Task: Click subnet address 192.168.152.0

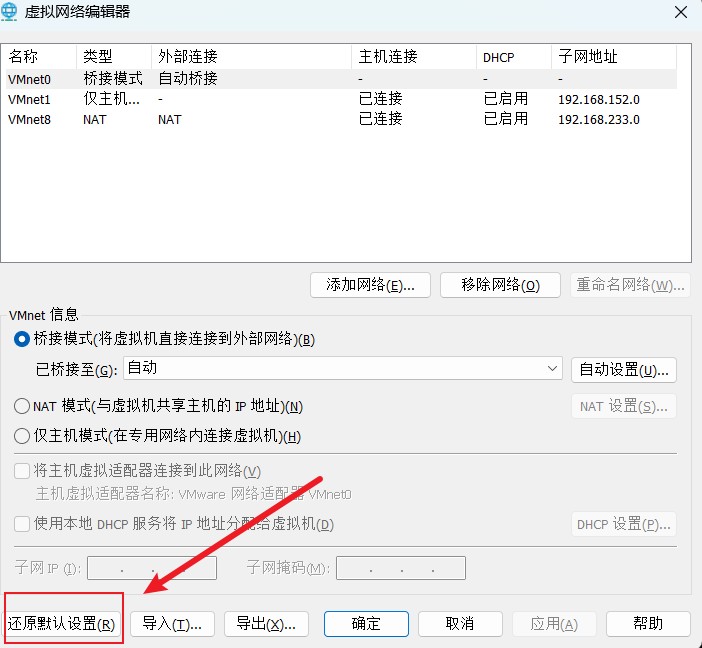Action: pos(599,99)
